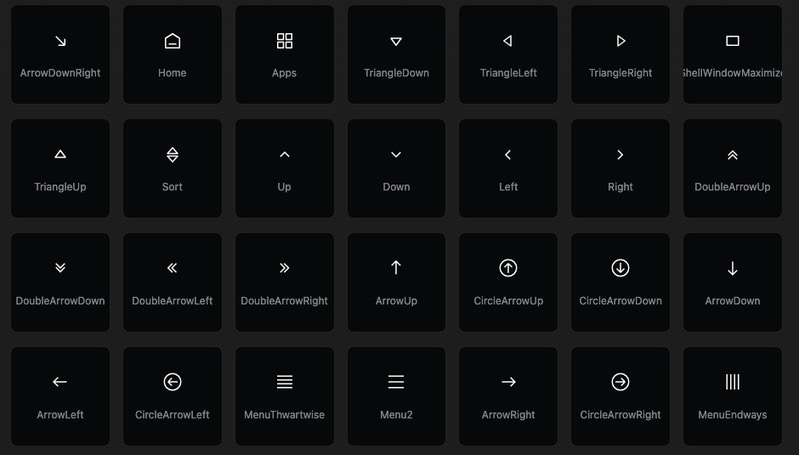Select the ArrowDownRight icon tile
Screen dimensions: 799x455
coord(60,55)
